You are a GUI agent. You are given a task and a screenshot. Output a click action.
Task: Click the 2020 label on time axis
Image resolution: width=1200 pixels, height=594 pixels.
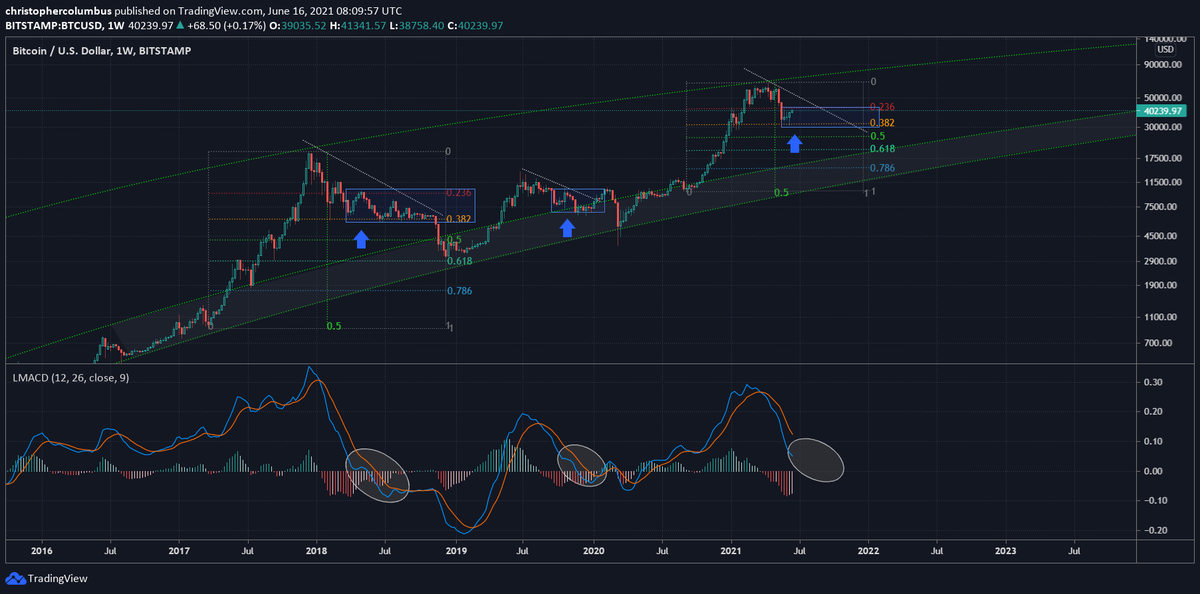tap(594, 550)
